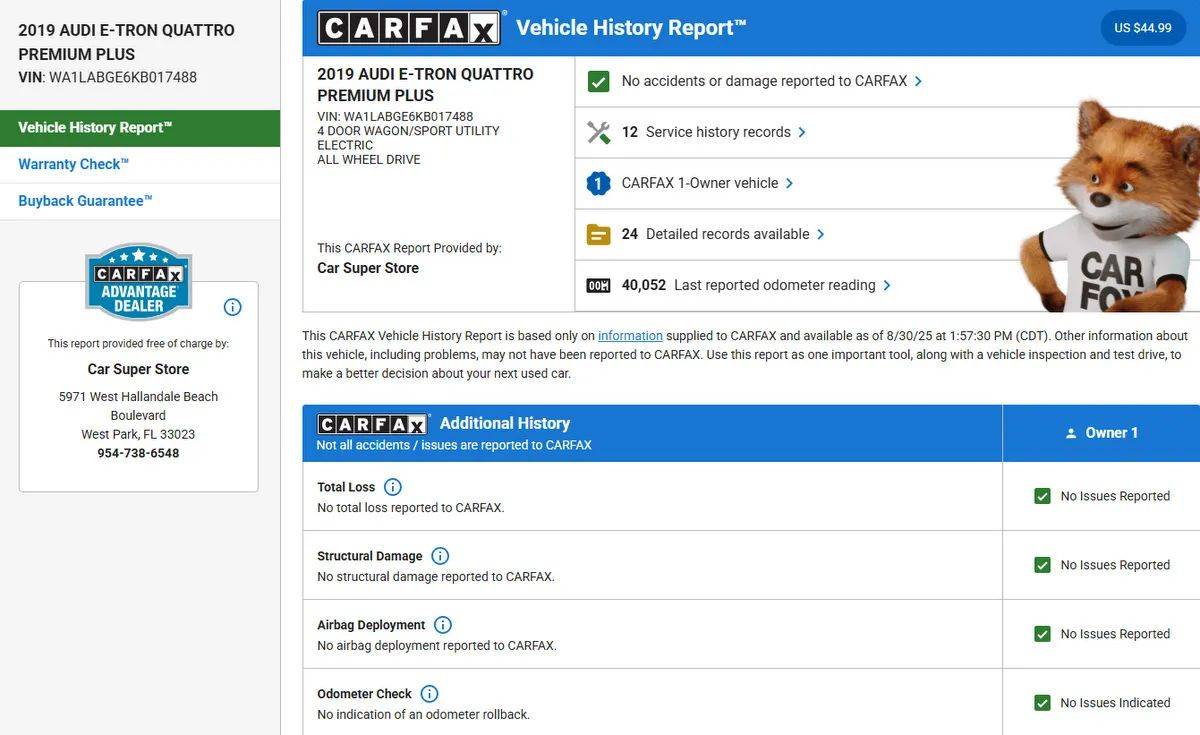Click the service history wrench icon
The image size is (1200, 735).
[x=598, y=132]
